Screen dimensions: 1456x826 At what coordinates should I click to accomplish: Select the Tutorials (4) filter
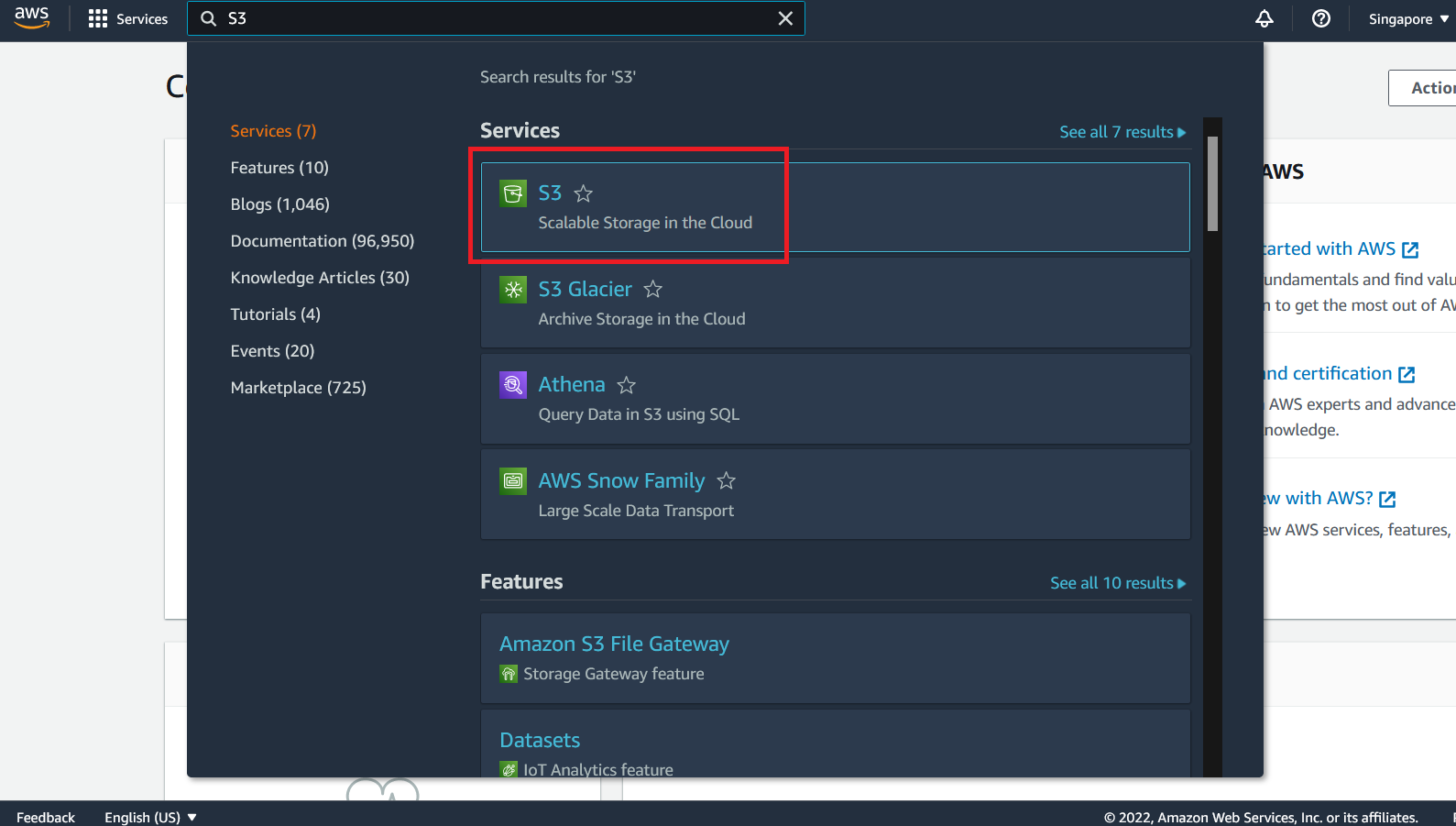click(276, 314)
